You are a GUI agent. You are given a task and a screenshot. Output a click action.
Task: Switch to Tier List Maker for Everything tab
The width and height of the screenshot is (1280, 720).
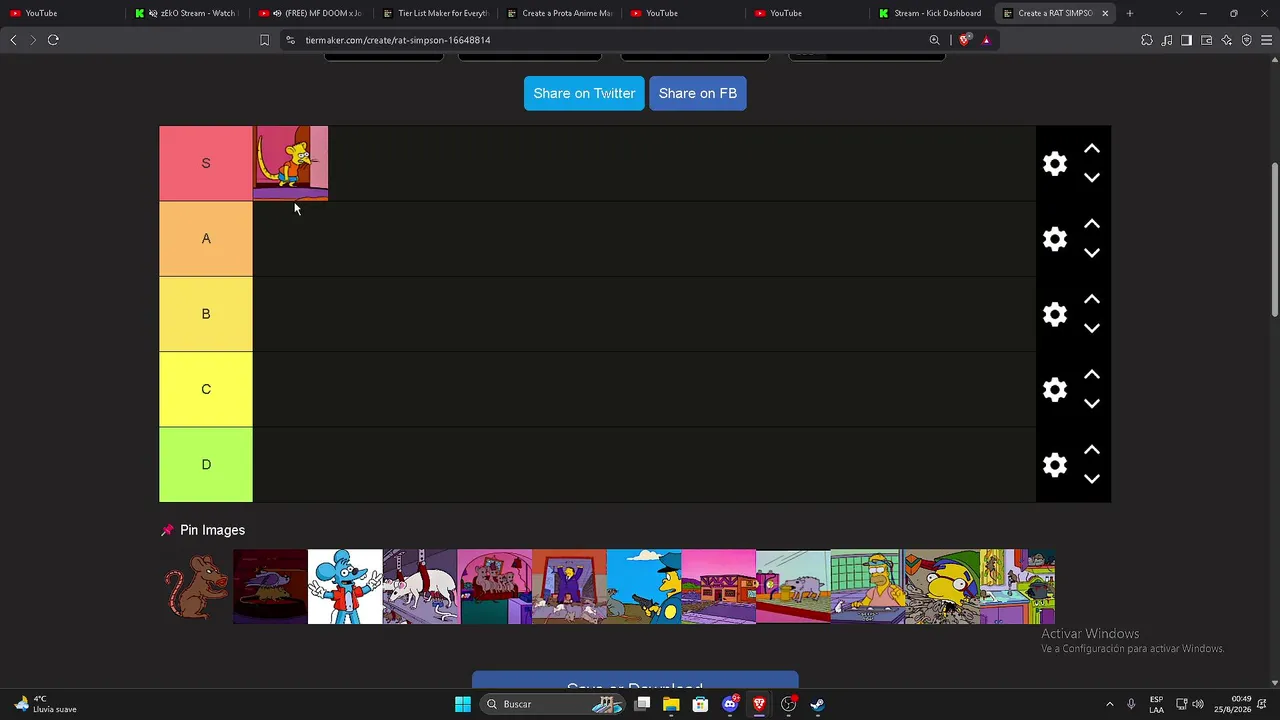pos(436,13)
